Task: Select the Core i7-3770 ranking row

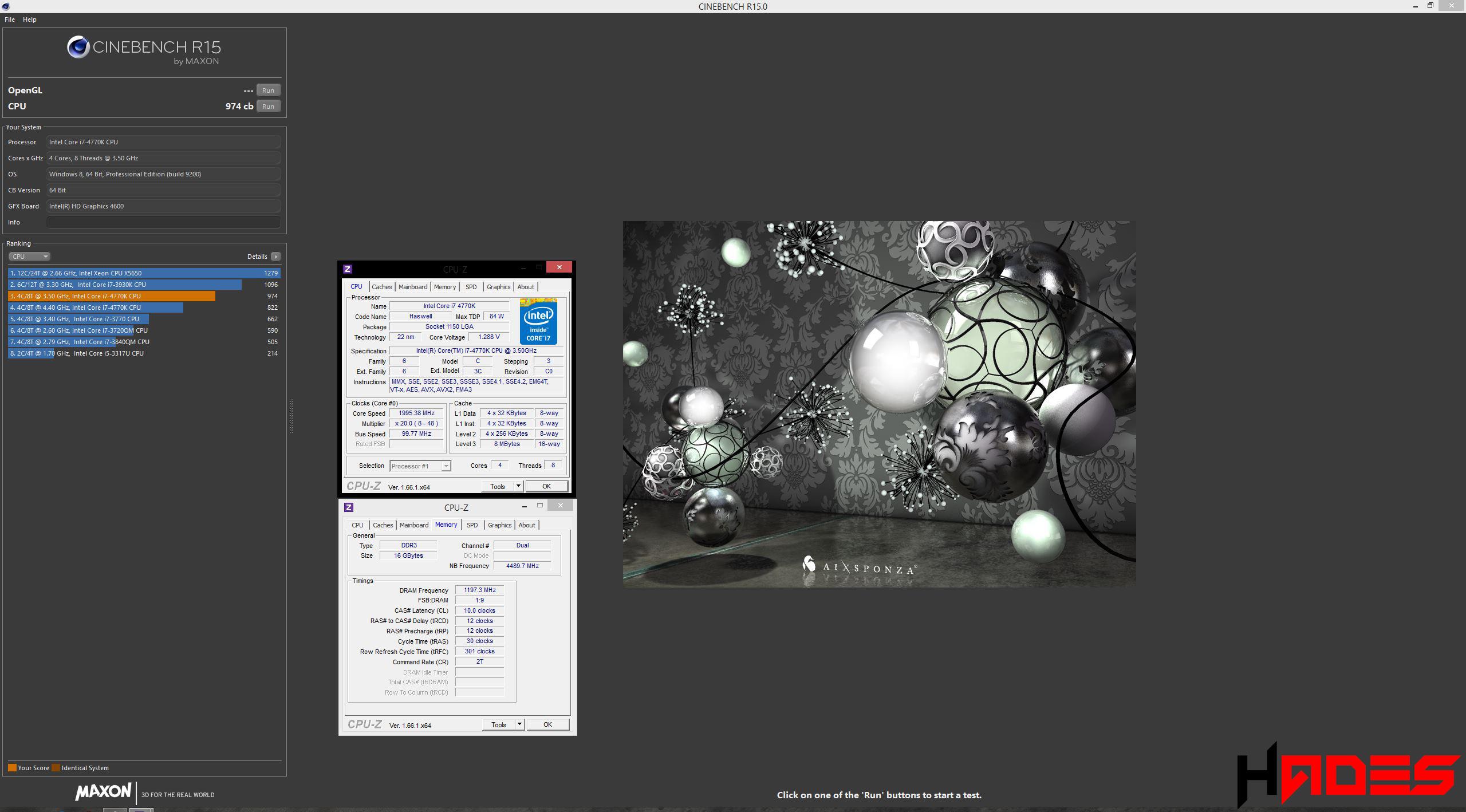Action: coord(144,319)
